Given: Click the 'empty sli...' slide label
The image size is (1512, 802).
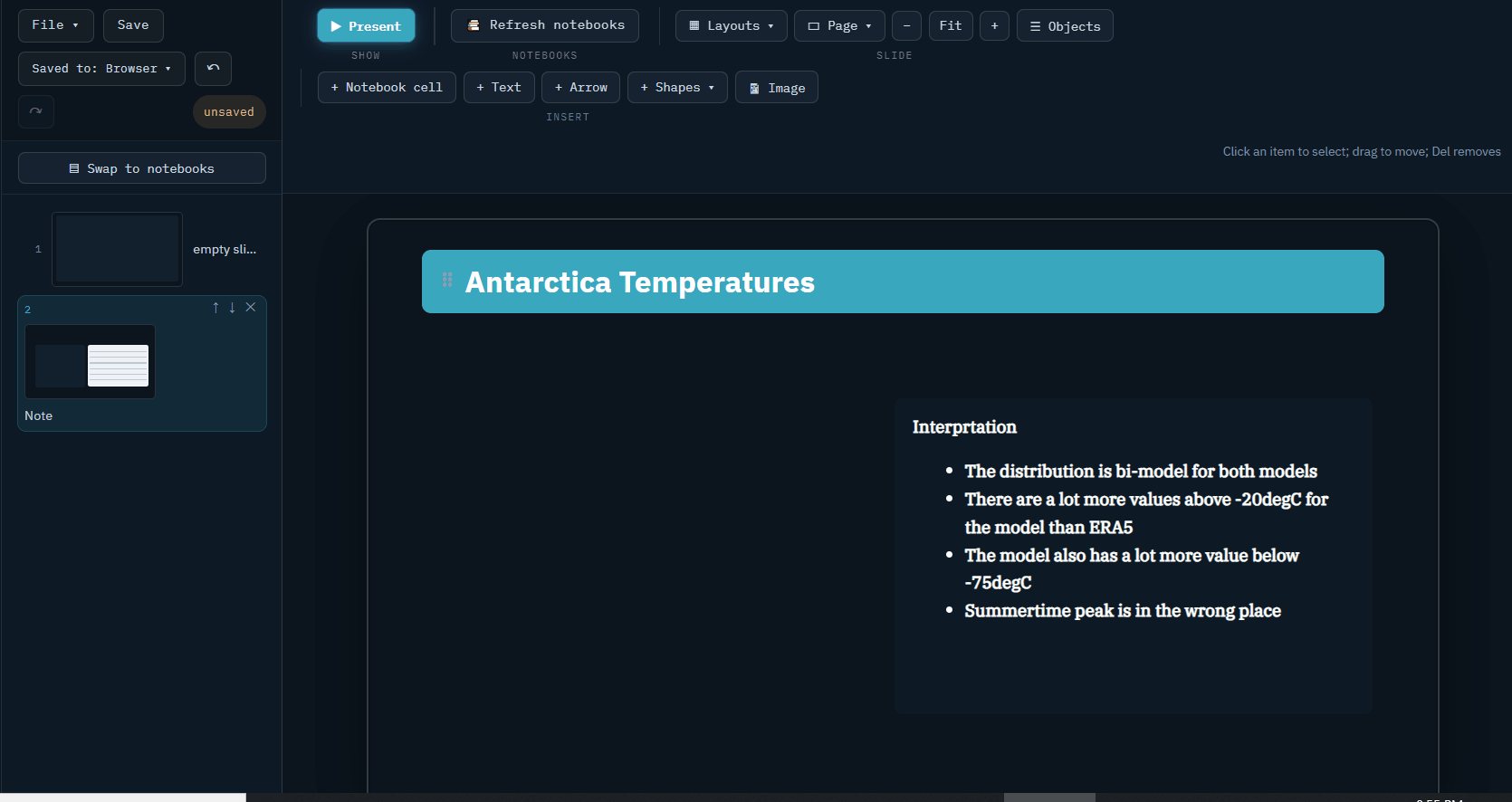Looking at the screenshot, I should coord(225,249).
